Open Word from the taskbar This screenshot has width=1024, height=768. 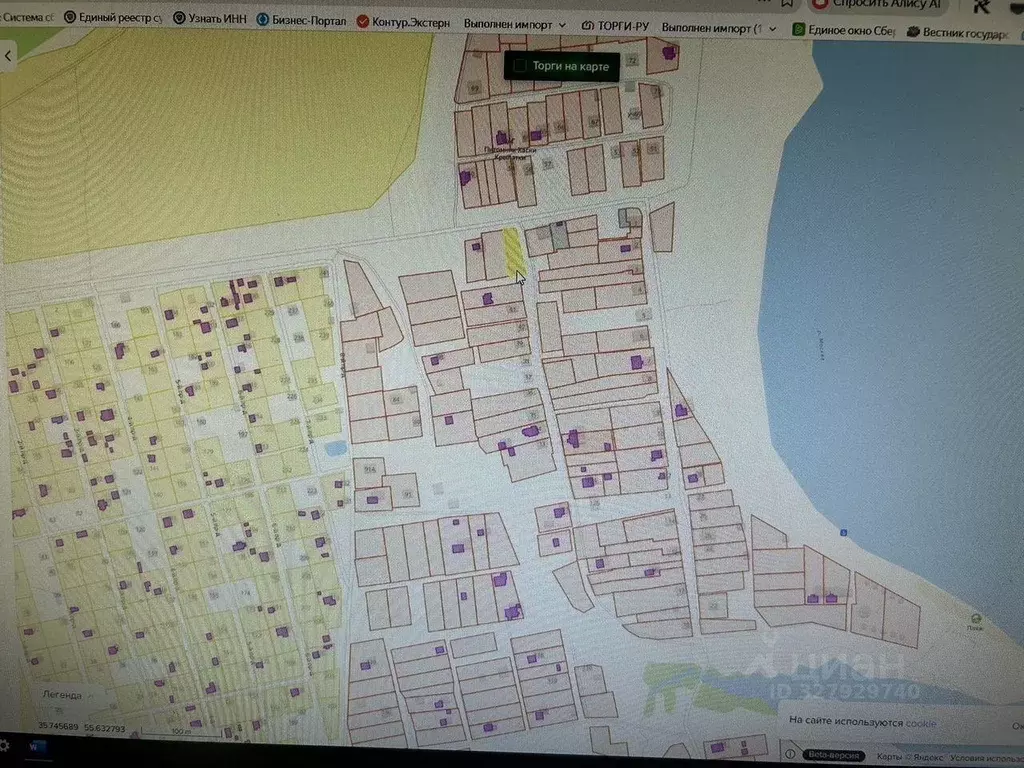click(37, 746)
